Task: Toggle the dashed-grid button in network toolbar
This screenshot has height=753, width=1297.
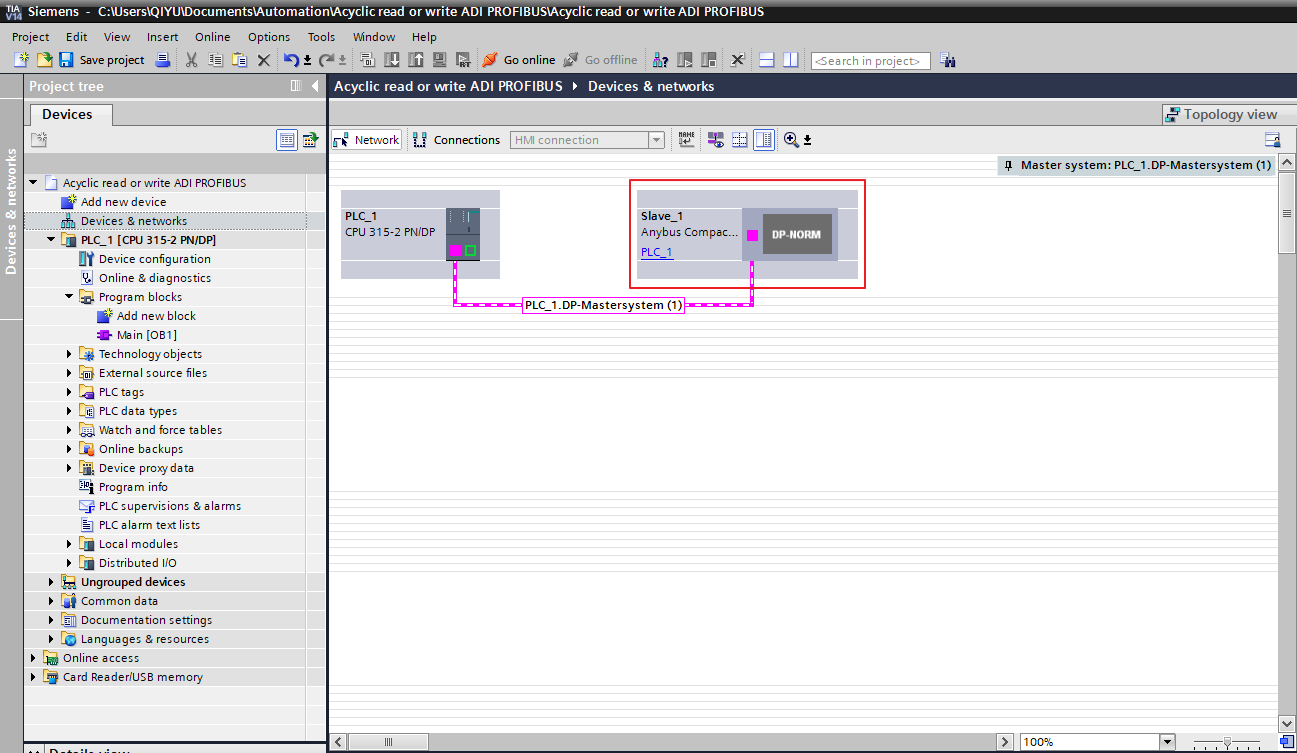Action: point(740,140)
